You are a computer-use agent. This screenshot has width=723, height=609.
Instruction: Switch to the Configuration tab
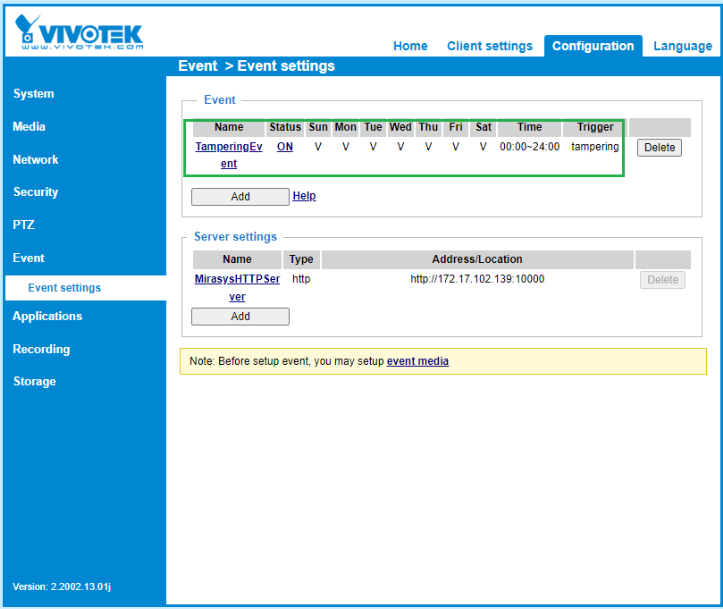tap(593, 46)
